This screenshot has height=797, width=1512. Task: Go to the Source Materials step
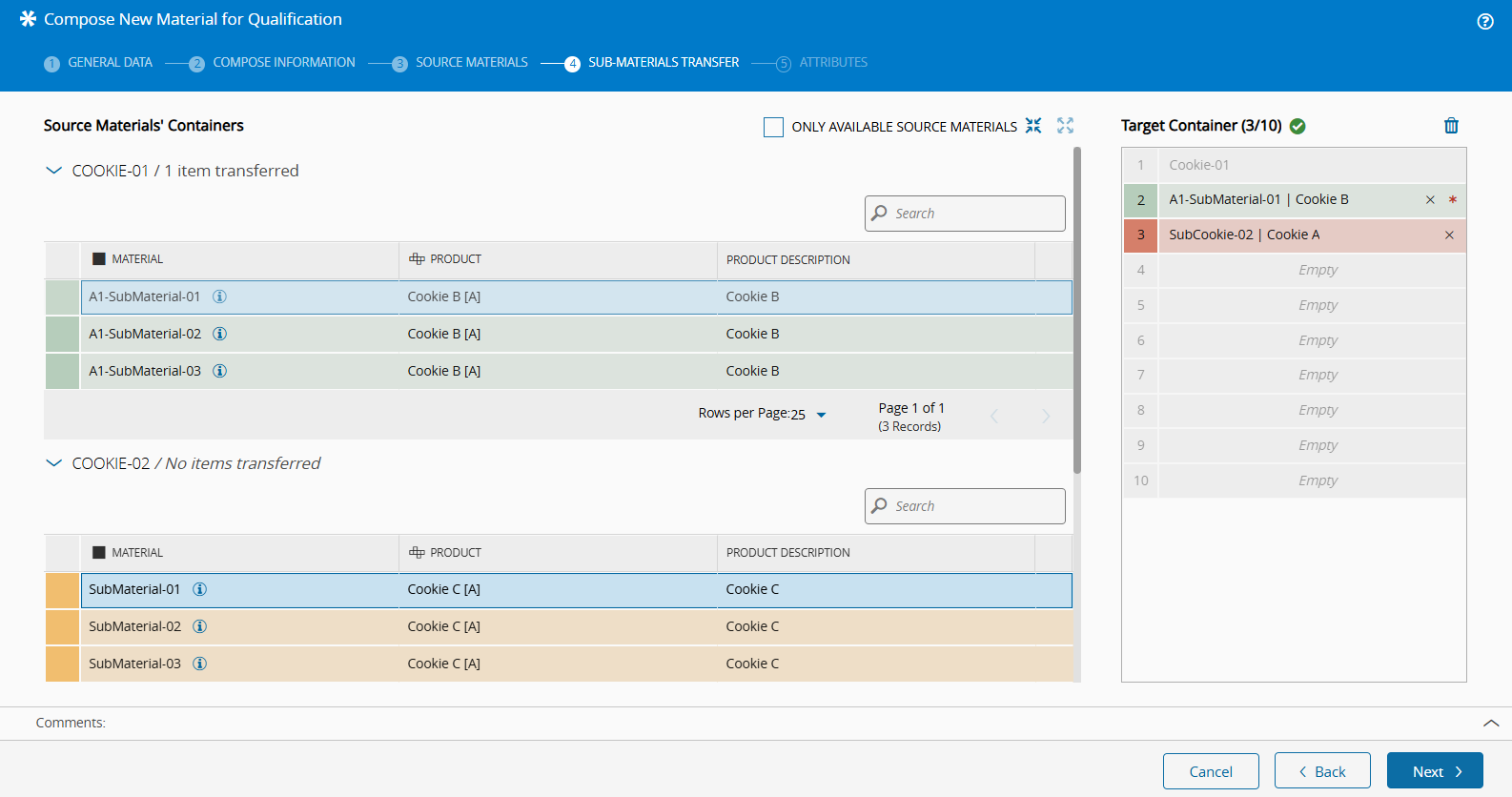coord(471,63)
